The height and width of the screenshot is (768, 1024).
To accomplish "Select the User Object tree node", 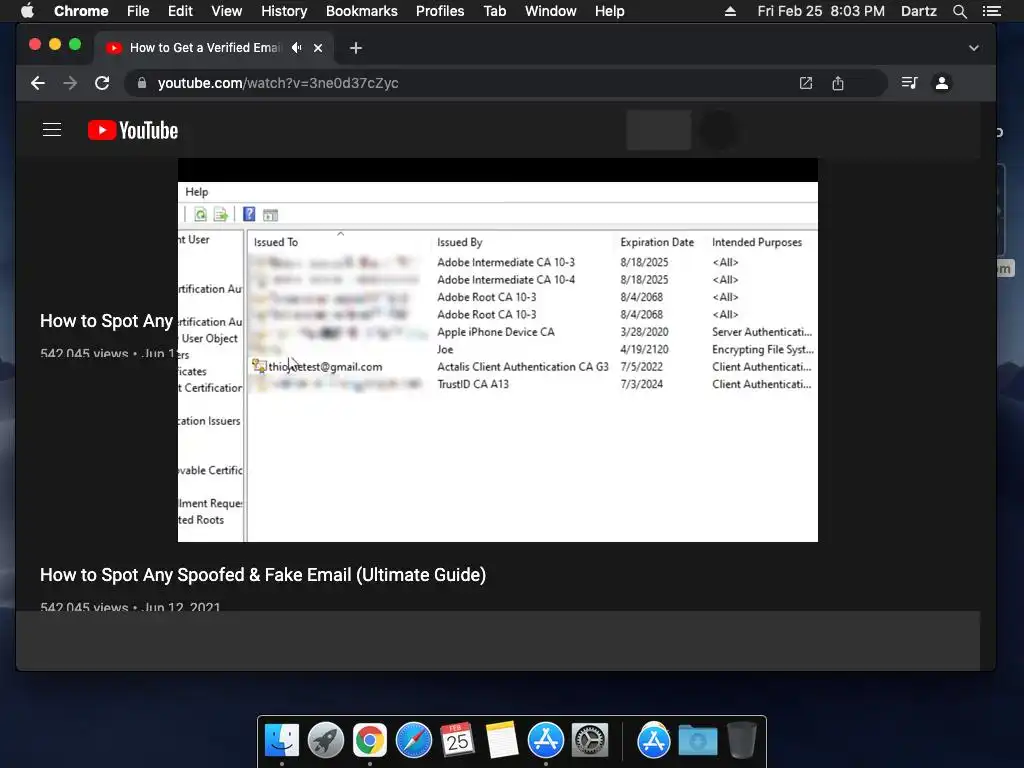I will [x=209, y=338].
